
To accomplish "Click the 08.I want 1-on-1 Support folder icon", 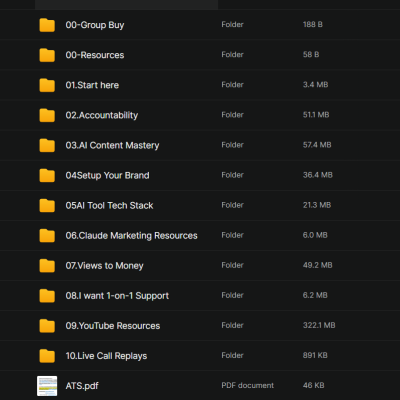I will click(47, 296).
